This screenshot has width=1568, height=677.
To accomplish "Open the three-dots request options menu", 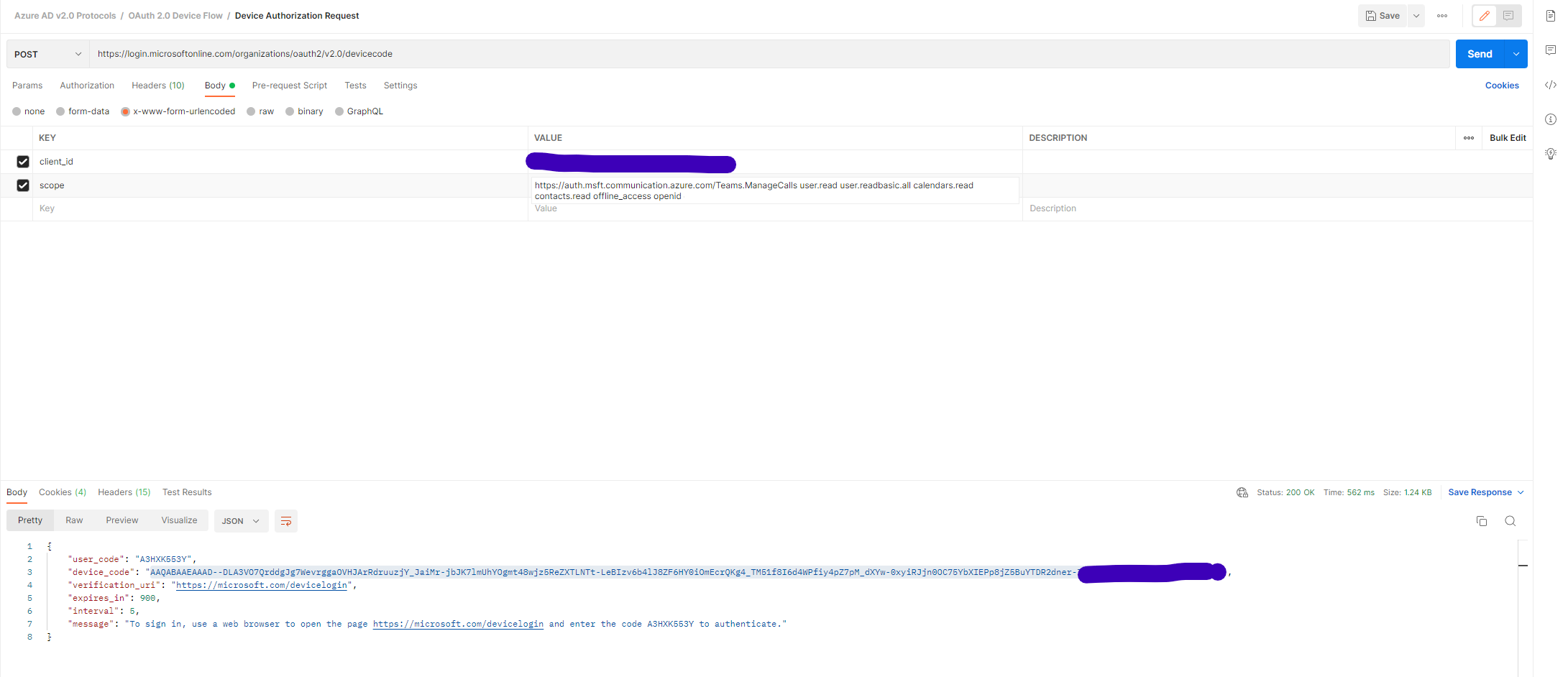I will 1441,16.
